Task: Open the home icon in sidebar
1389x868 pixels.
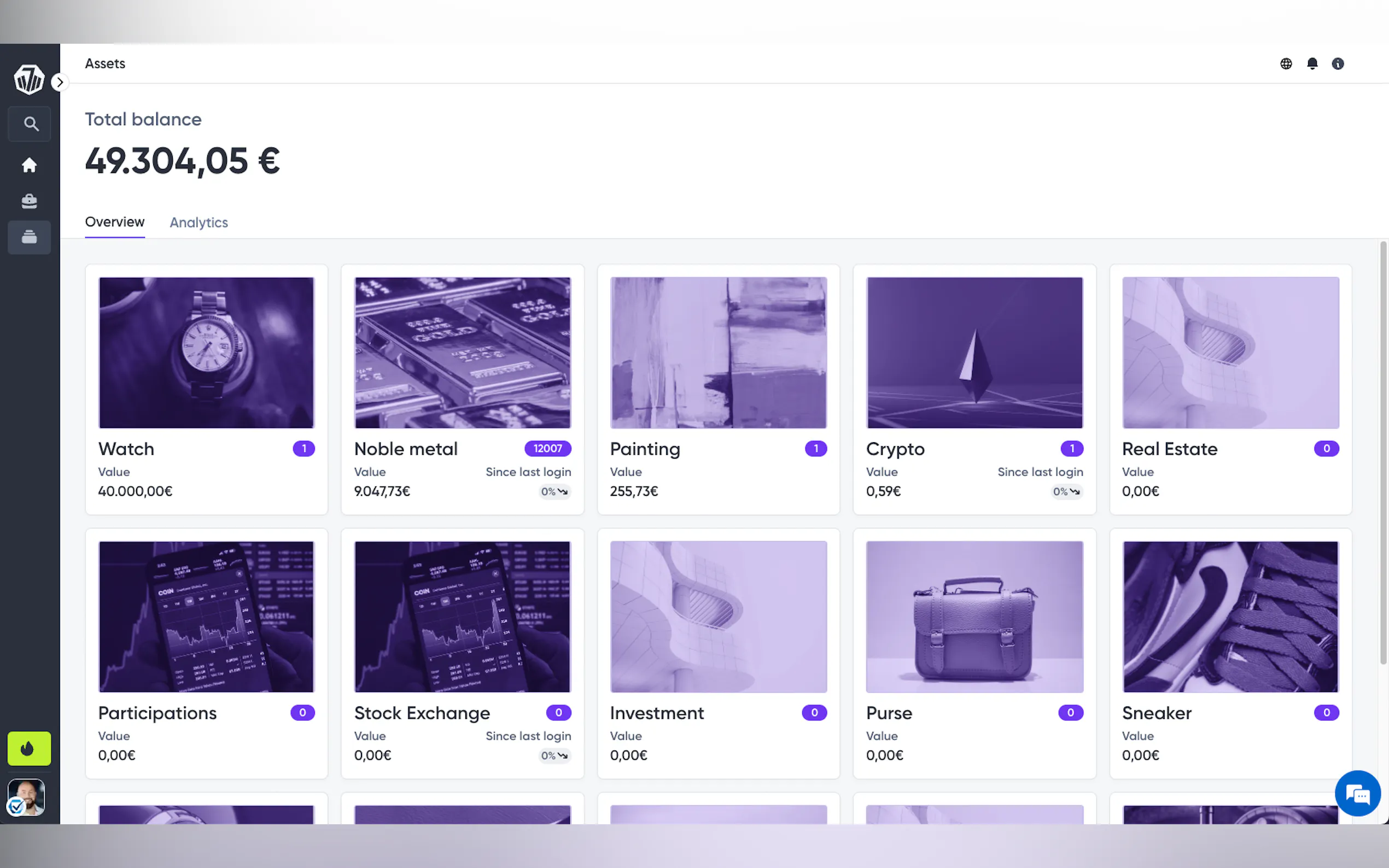Action: point(30,165)
